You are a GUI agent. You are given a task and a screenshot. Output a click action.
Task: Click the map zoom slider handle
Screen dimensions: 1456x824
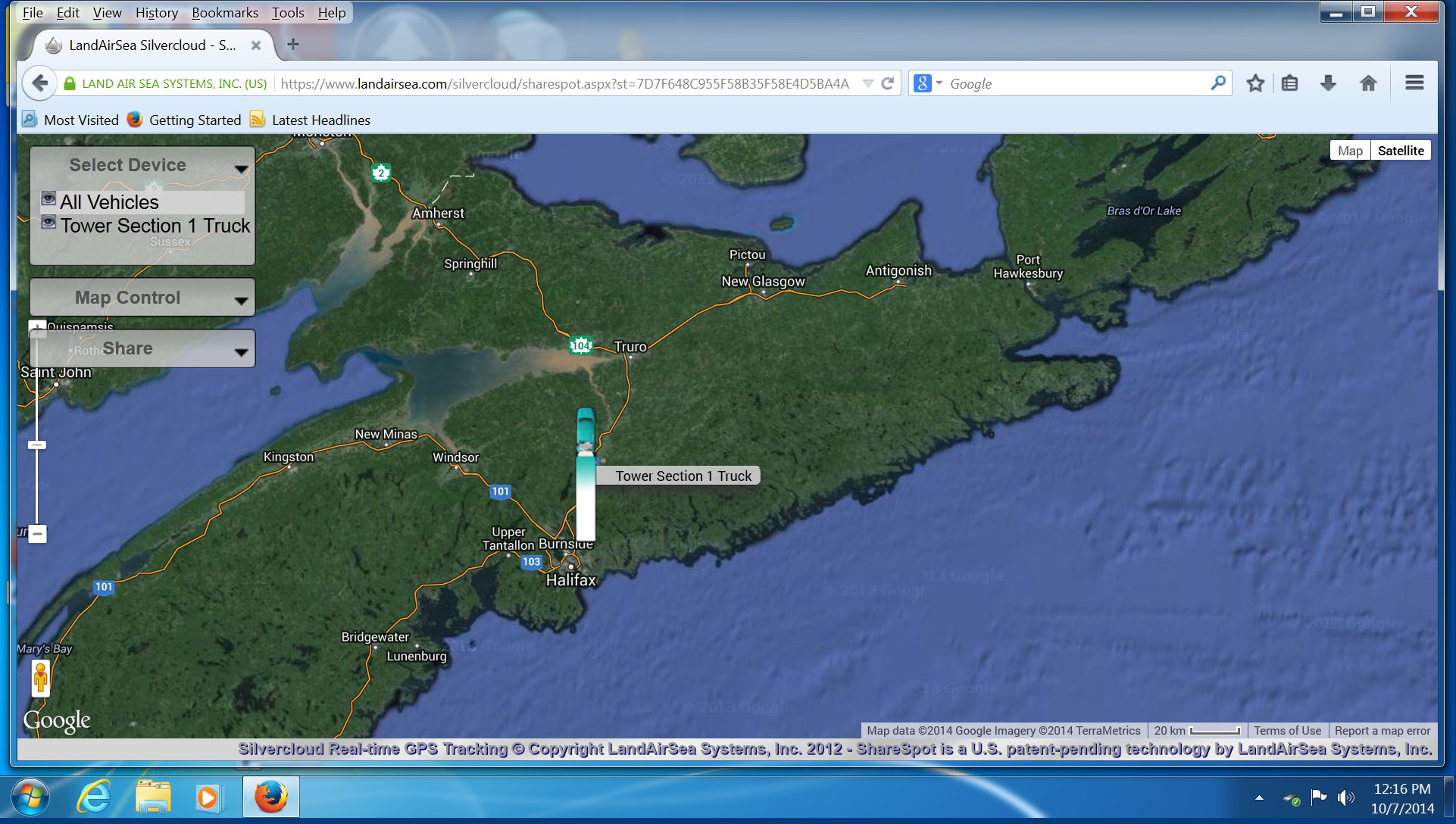tap(37, 445)
